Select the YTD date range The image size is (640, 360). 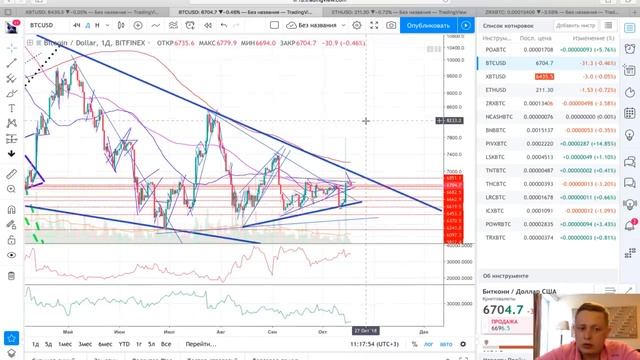pos(124,344)
